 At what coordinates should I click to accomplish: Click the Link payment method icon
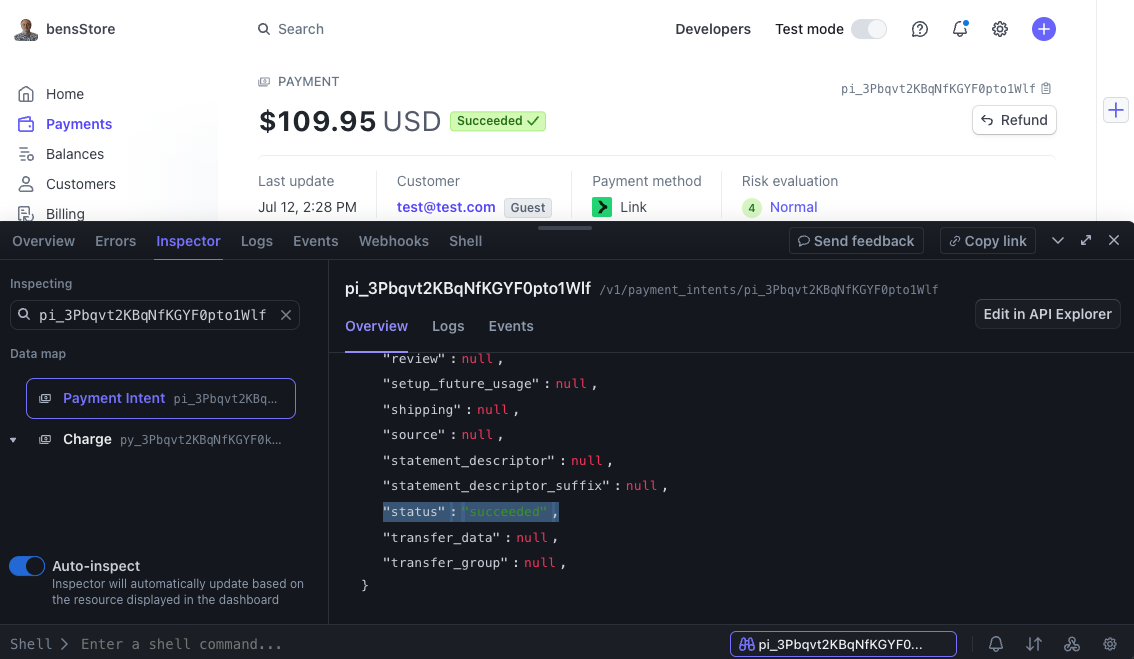click(602, 207)
